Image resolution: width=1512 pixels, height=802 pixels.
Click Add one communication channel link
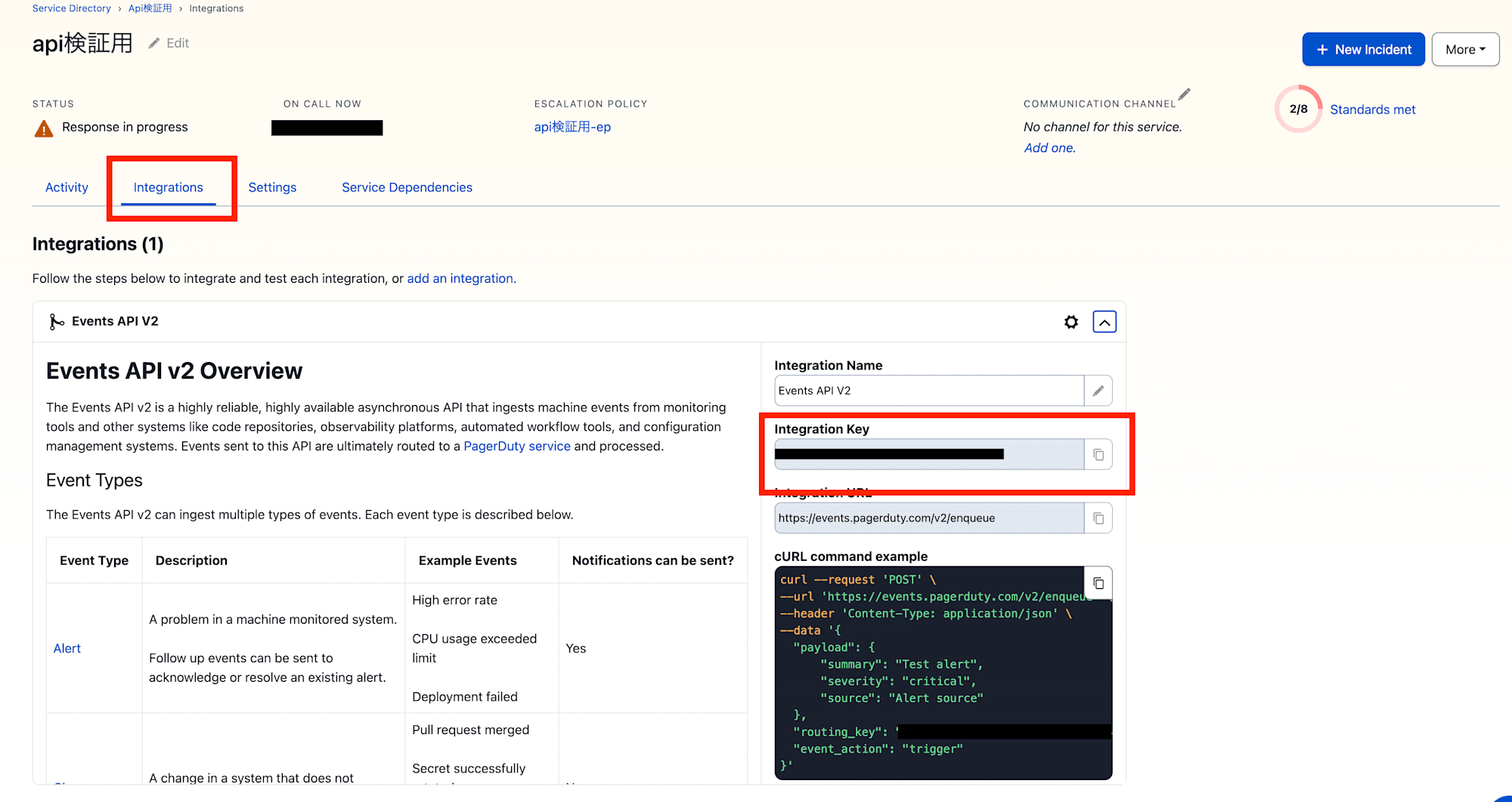pyautogui.click(x=1049, y=148)
